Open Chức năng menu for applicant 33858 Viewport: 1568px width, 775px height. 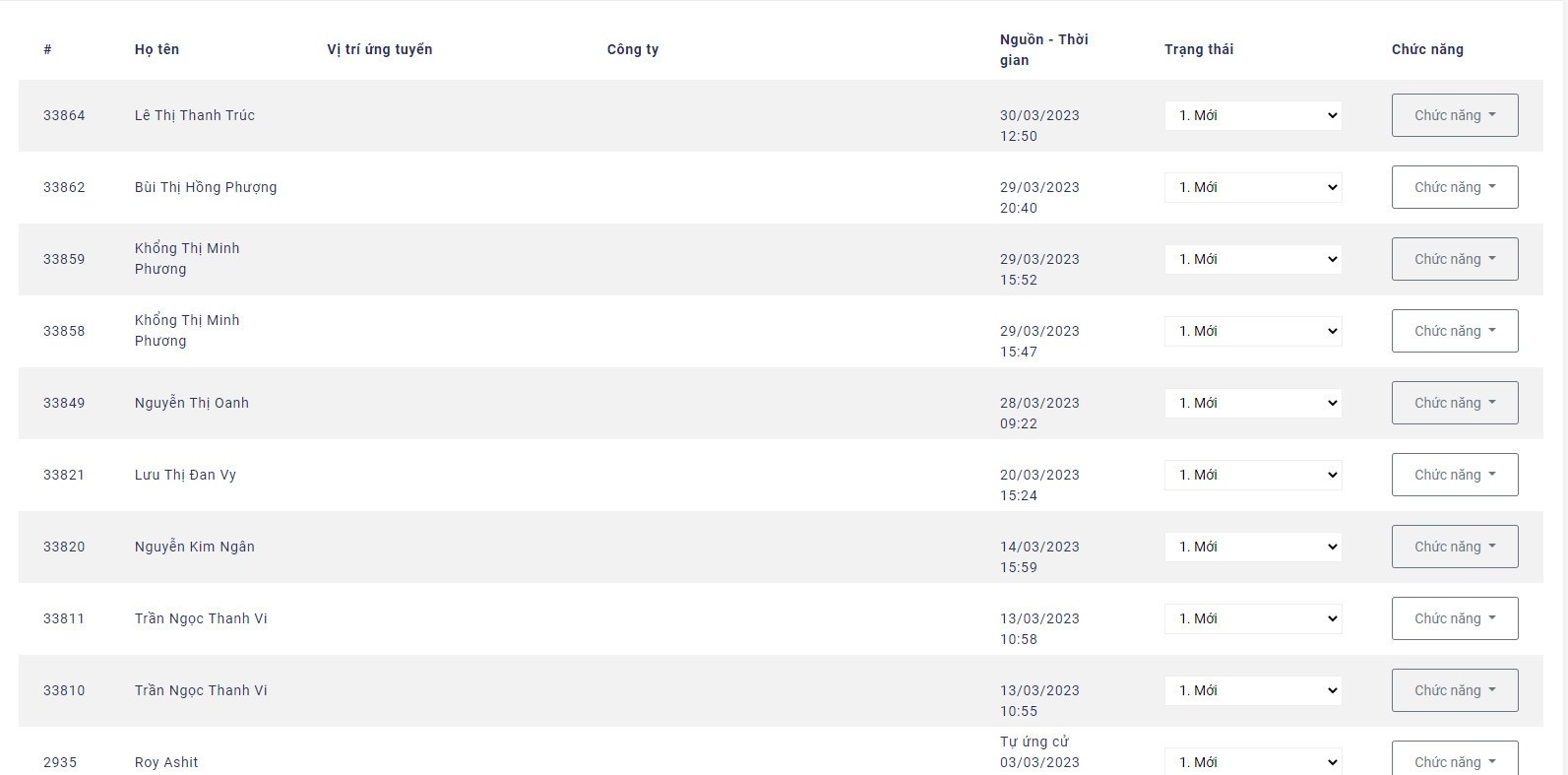[x=1454, y=331]
